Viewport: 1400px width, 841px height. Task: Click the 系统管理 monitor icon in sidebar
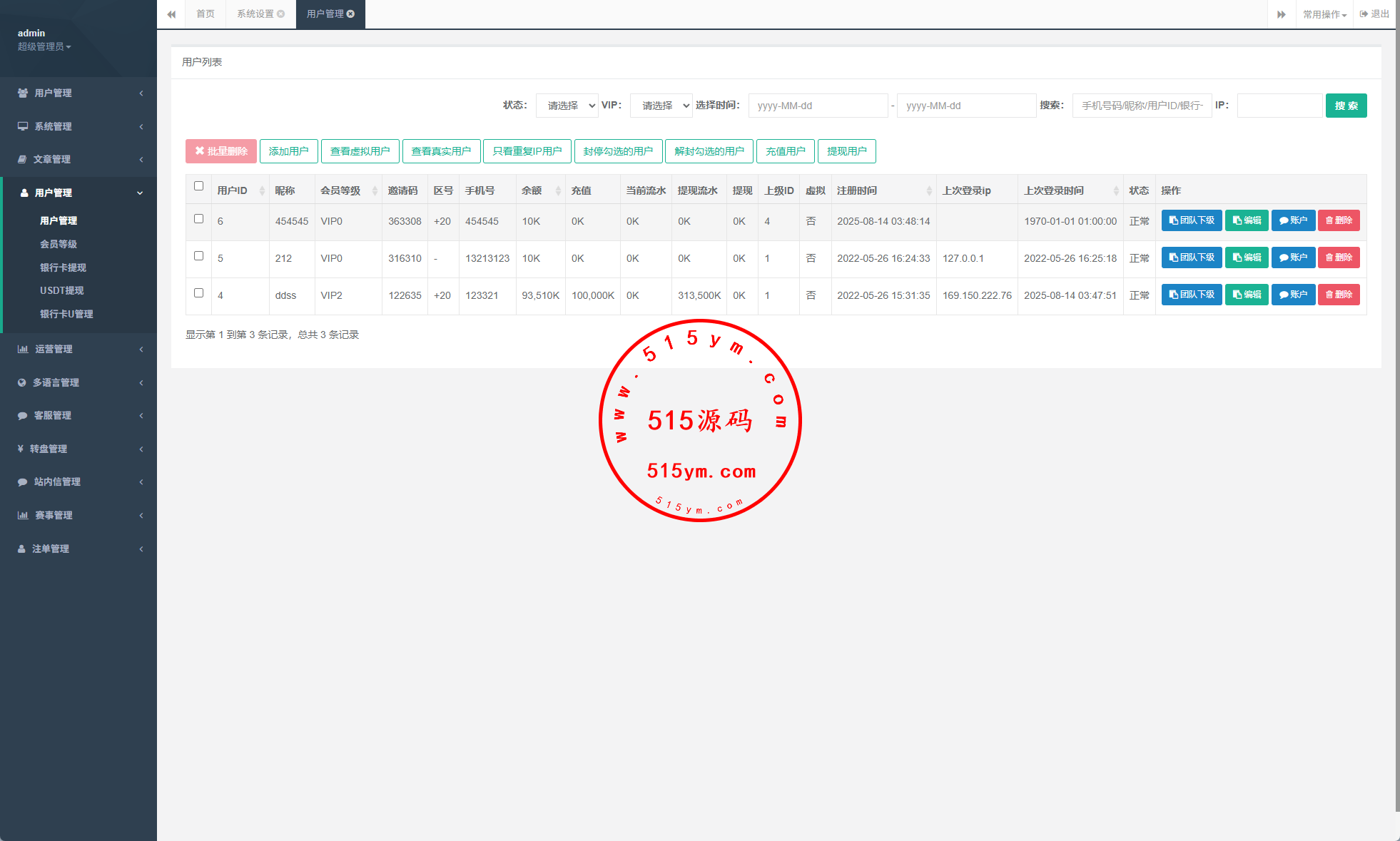click(23, 126)
